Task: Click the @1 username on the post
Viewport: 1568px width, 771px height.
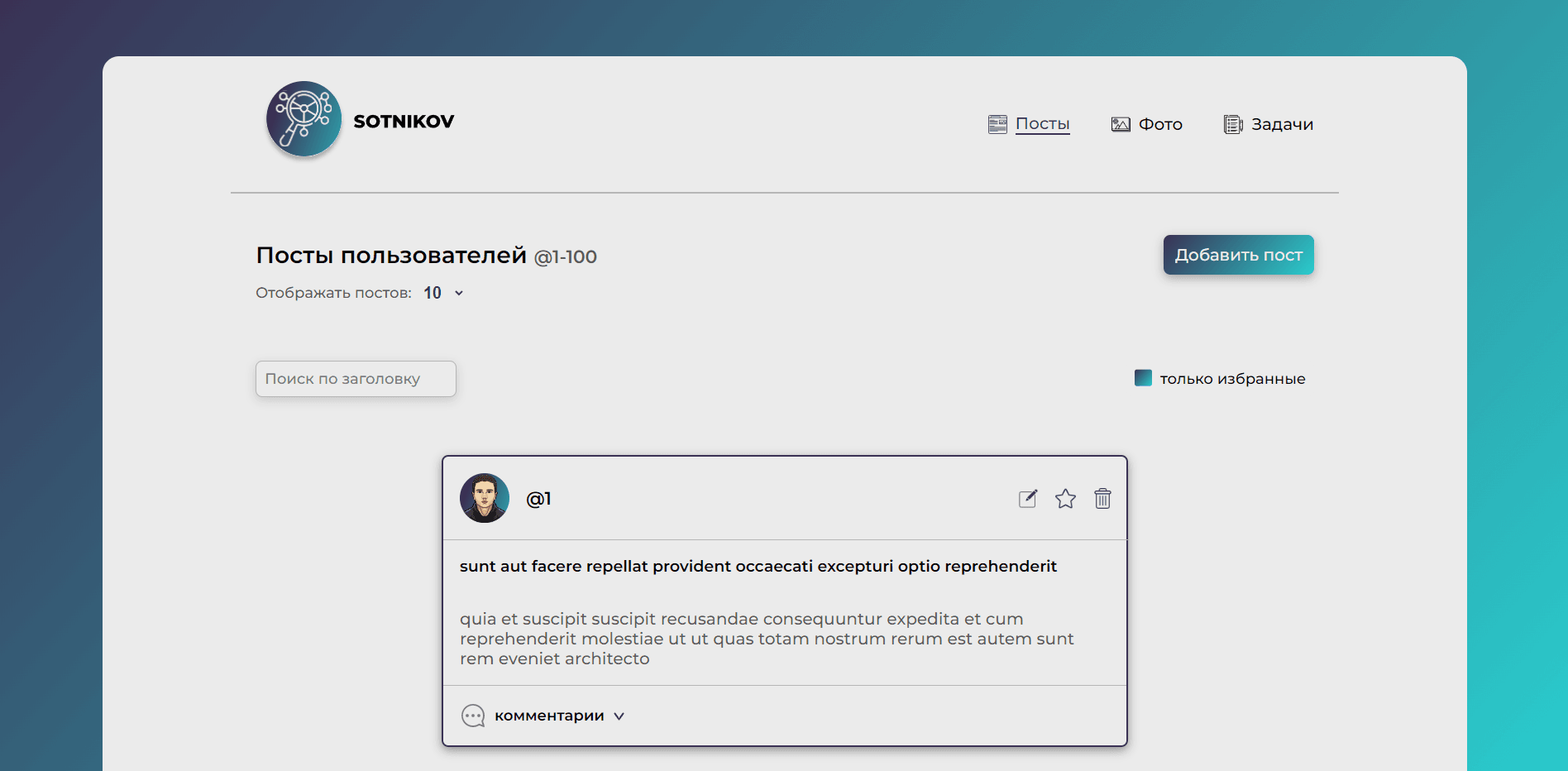Action: [538, 499]
